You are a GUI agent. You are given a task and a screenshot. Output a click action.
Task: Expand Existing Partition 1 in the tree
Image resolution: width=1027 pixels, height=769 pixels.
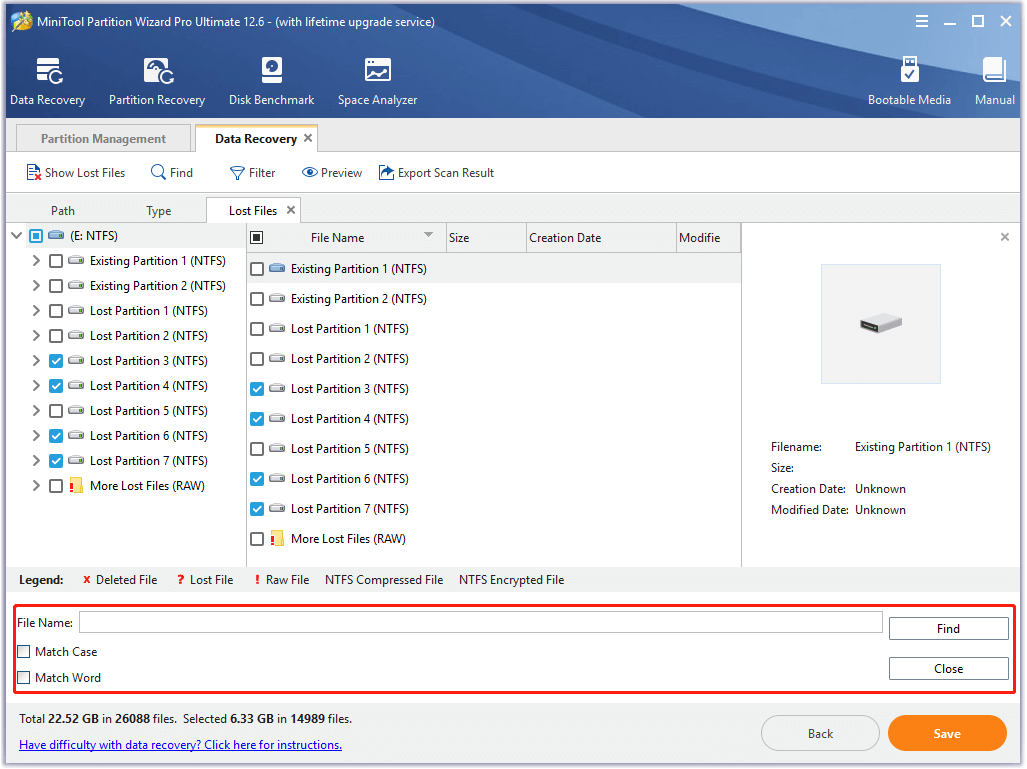(x=36, y=261)
